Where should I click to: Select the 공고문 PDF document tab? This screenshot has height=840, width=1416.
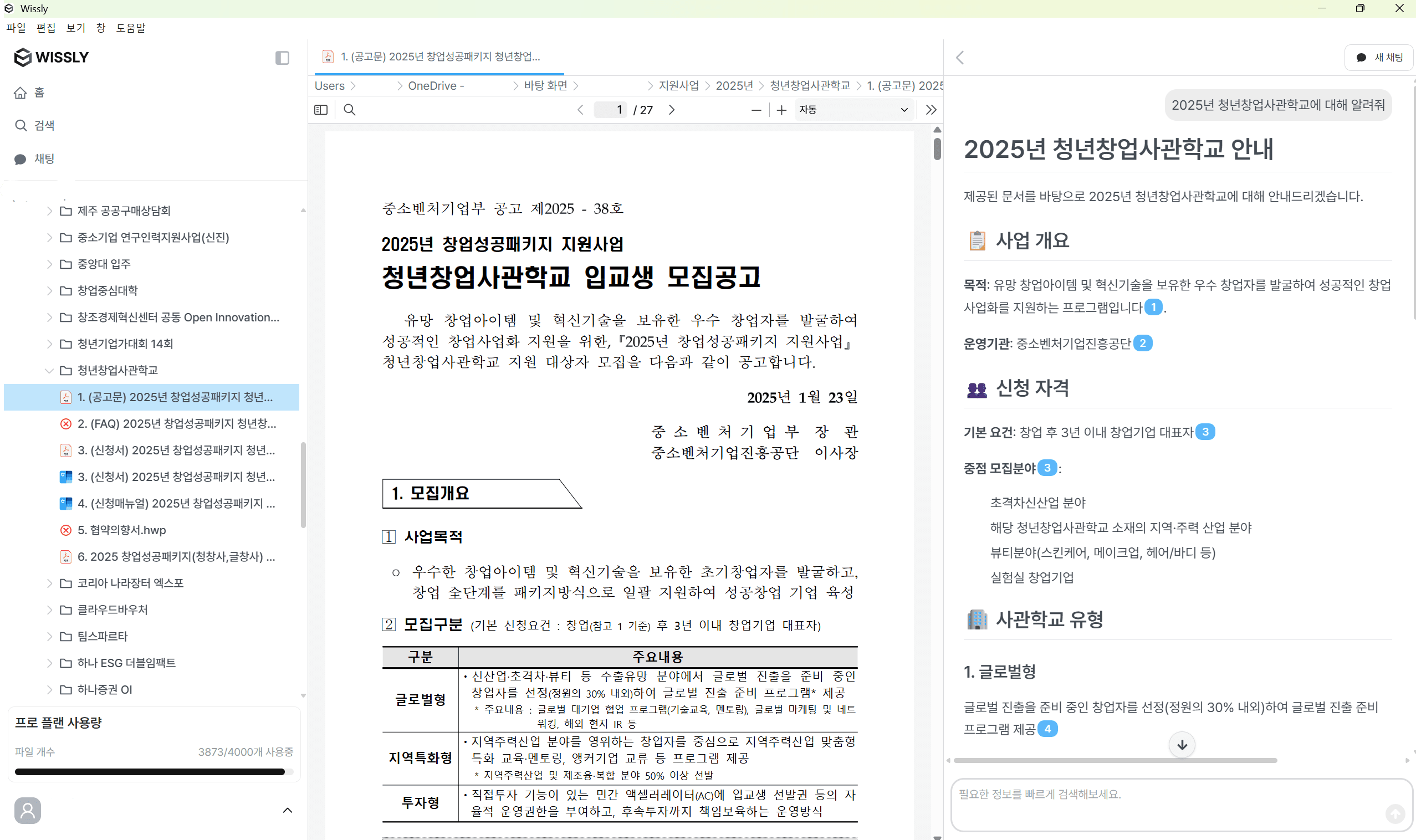pos(439,57)
